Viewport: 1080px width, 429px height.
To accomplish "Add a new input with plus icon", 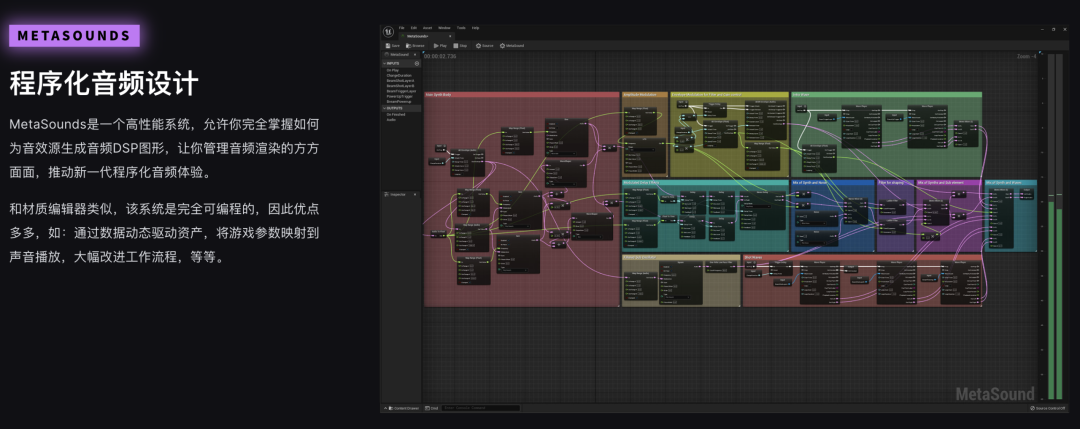I will point(417,63).
